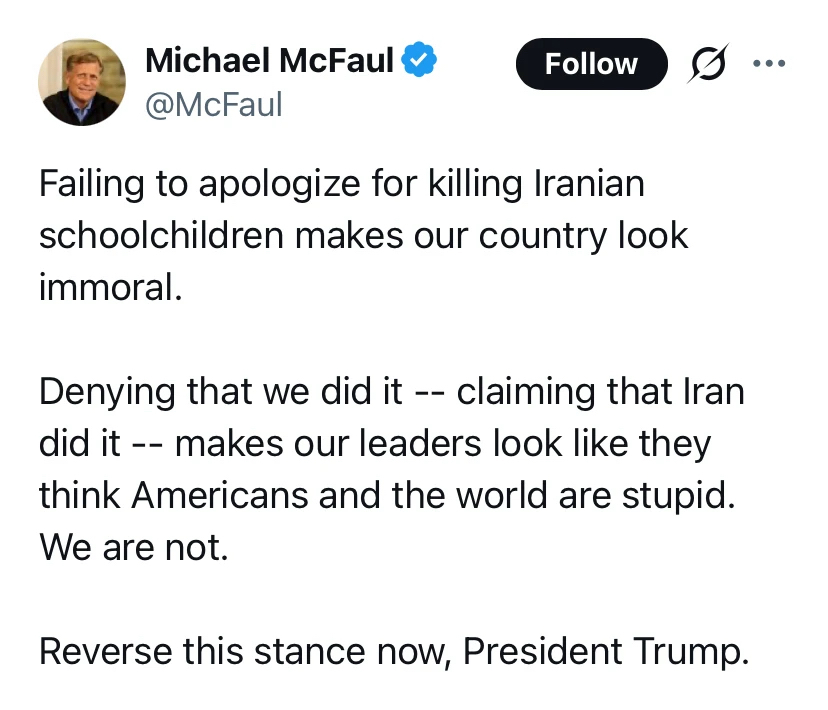Open the @McFaul handle link

(x=213, y=104)
